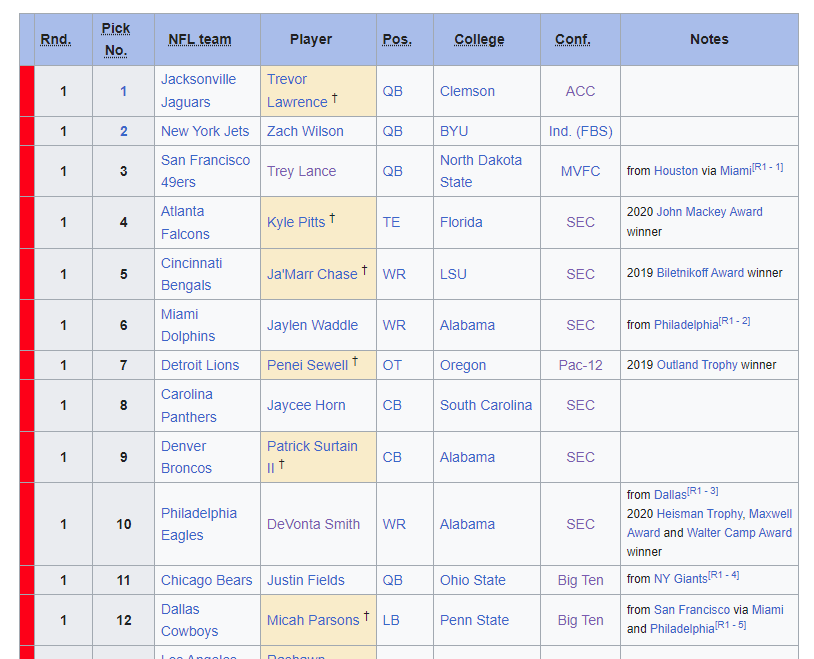This screenshot has width=814, height=659.
Task: Open the Jacksonville Jaguars team link
Action: 198,91
